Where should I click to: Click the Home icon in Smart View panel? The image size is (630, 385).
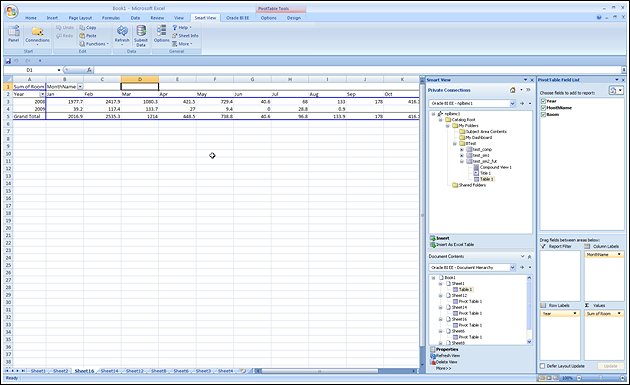click(512, 90)
